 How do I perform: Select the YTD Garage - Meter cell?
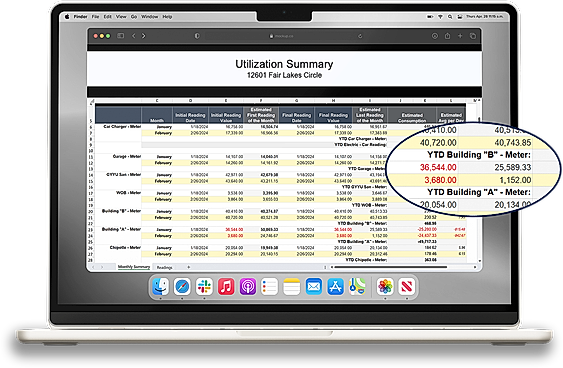(367, 169)
